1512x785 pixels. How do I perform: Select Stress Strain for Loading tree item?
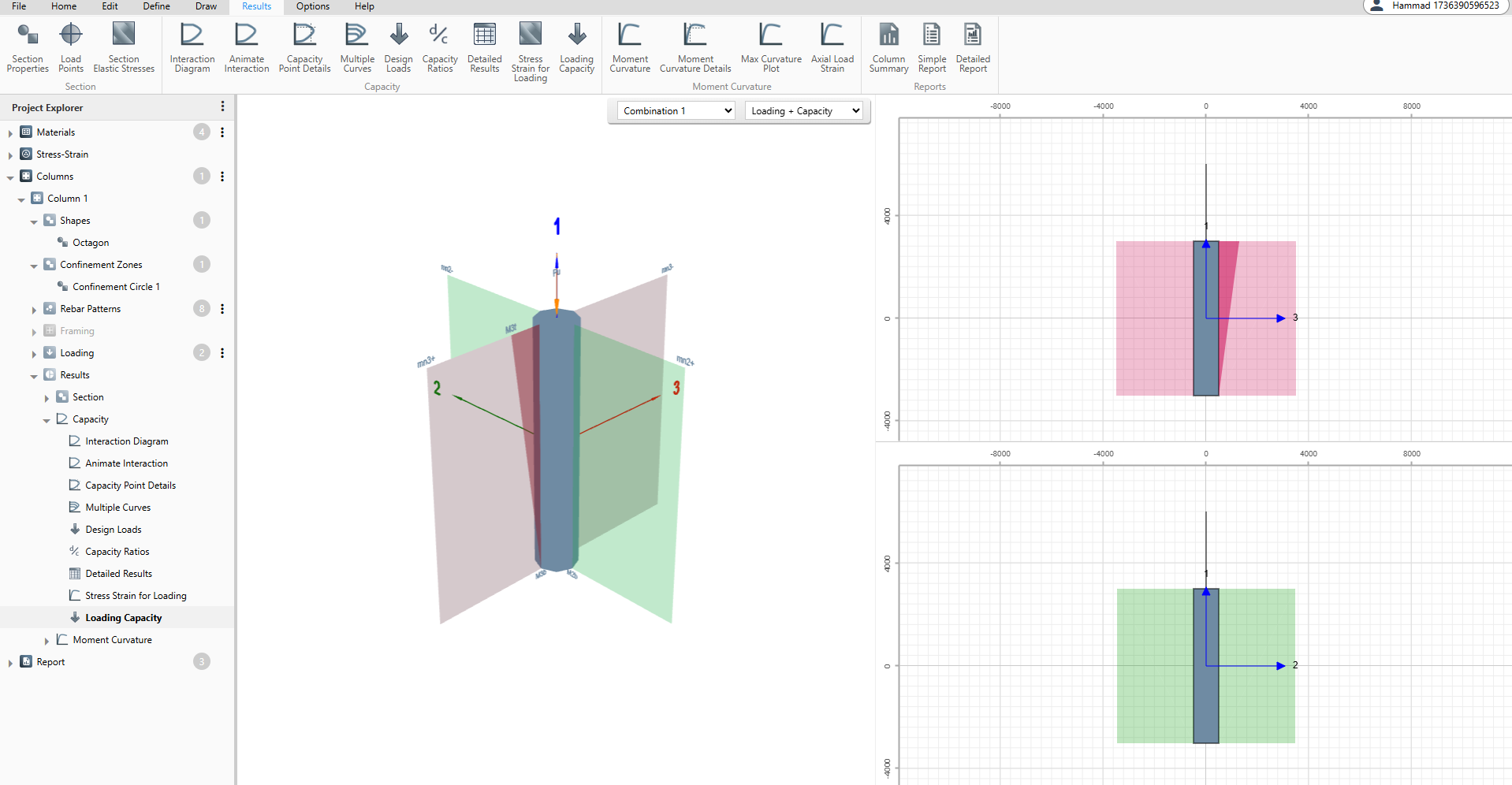pos(136,596)
